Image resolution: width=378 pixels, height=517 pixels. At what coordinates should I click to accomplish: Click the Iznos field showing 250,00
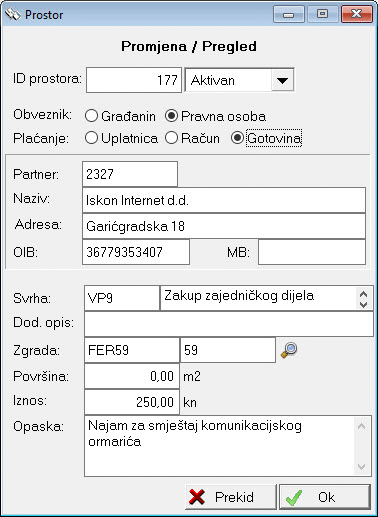pos(132,402)
